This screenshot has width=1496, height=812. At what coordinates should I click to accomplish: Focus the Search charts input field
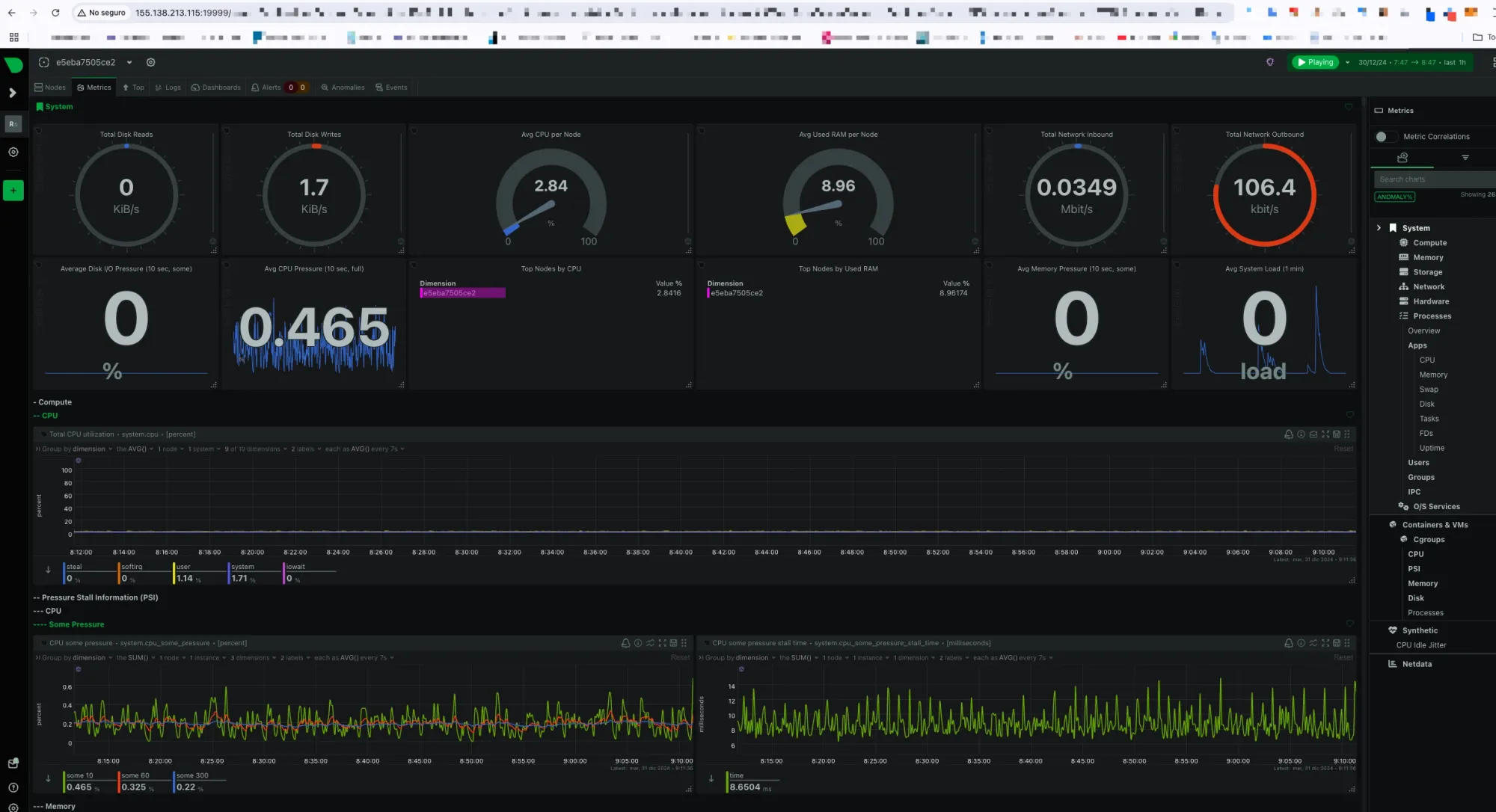coord(1434,179)
